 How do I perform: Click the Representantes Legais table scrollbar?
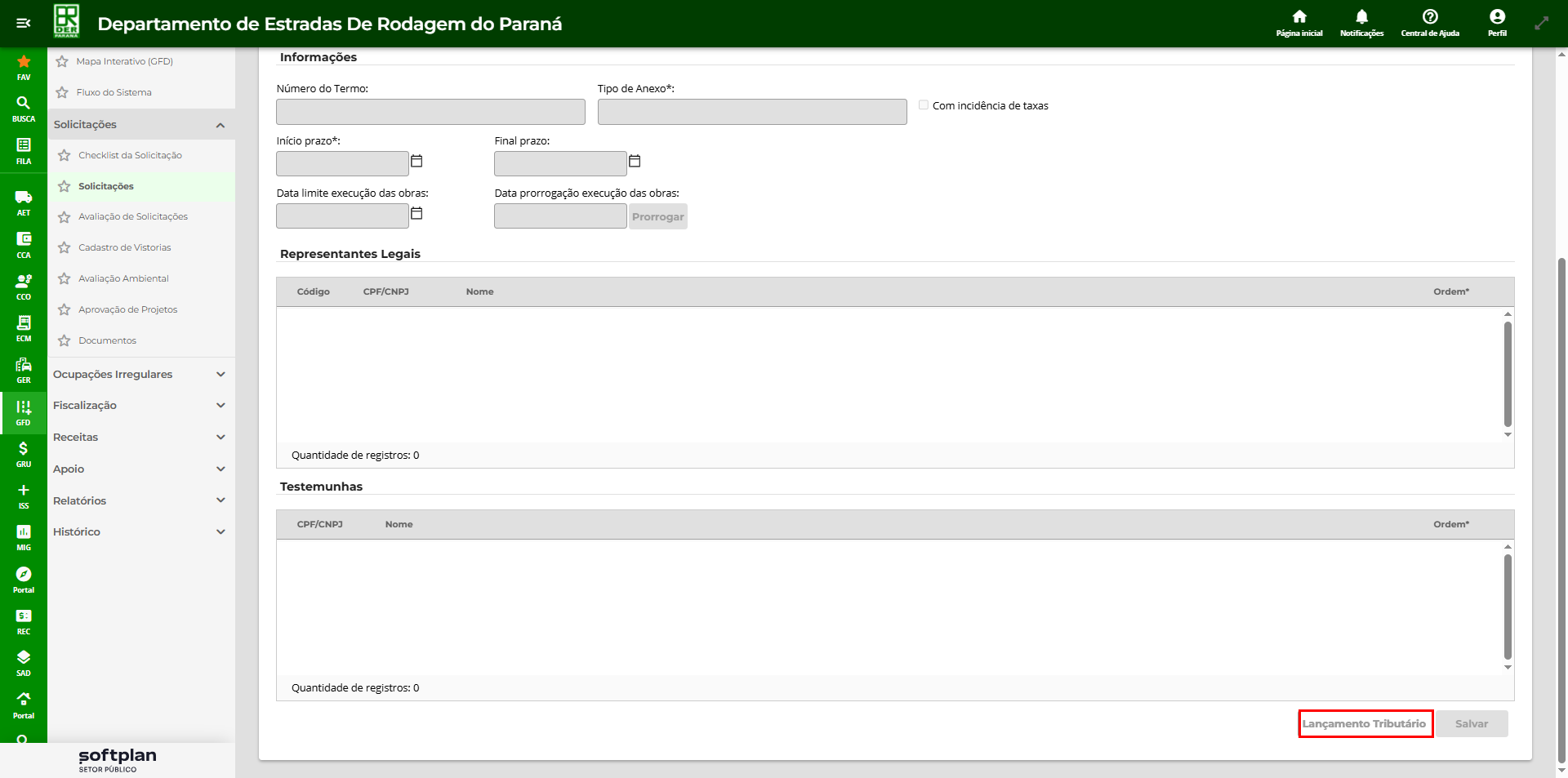[1508, 374]
